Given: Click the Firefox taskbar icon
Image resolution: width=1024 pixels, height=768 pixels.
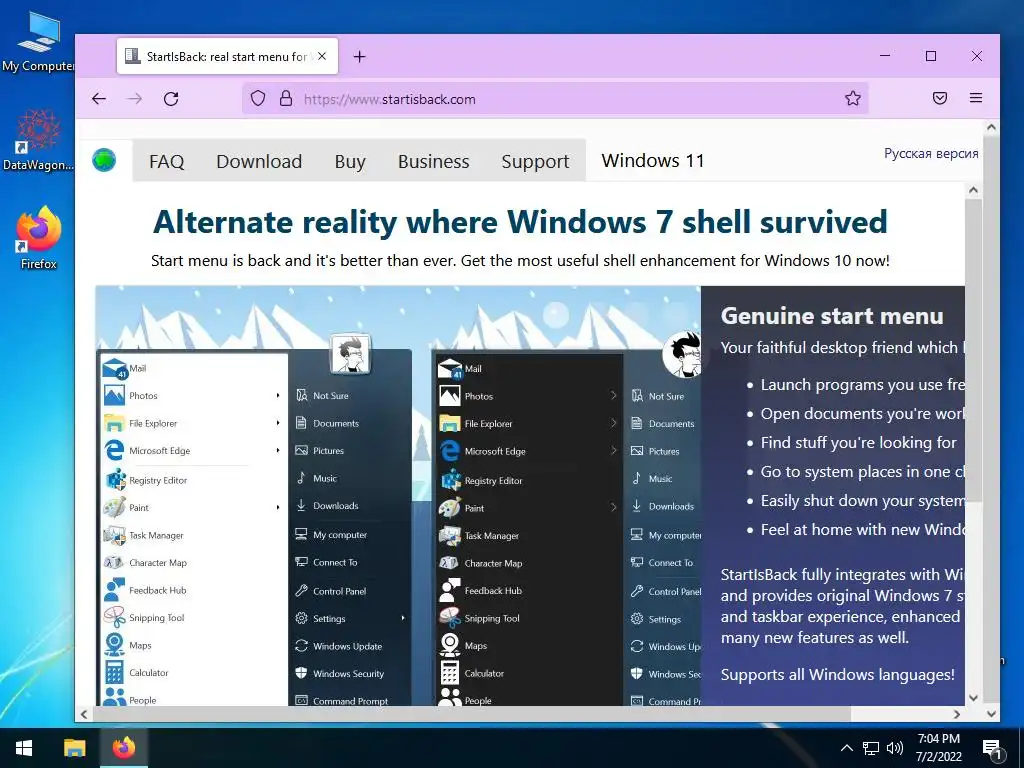Looking at the screenshot, I should [x=123, y=748].
